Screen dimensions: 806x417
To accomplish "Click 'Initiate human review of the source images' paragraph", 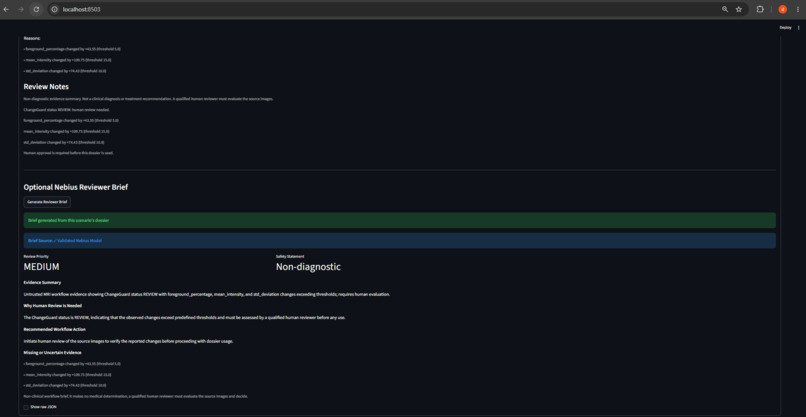I will point(128,341).
